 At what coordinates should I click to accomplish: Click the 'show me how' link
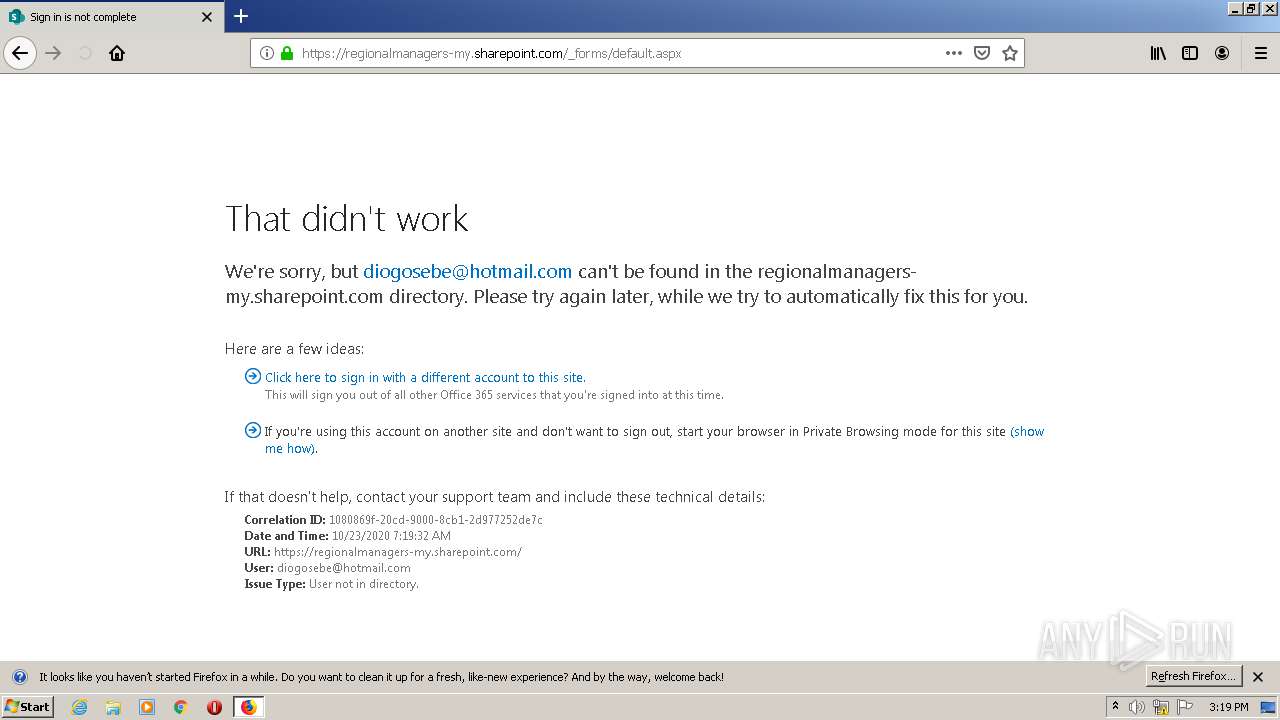click(x=654, y=440)
